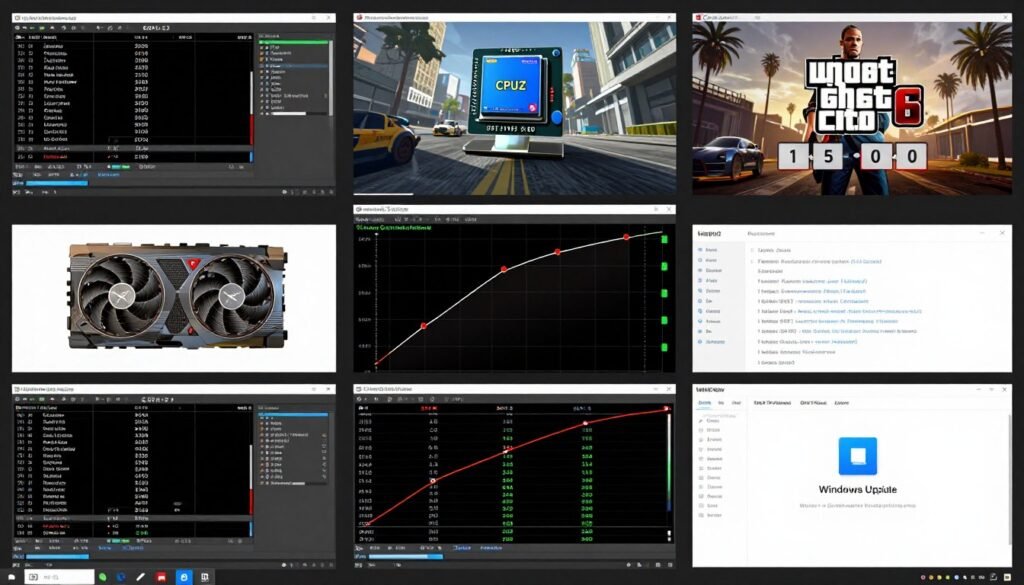Screen dimensions: 1024x585
Task: Select the highest red point on the white curve graph
Action: [x=626, y=237]
